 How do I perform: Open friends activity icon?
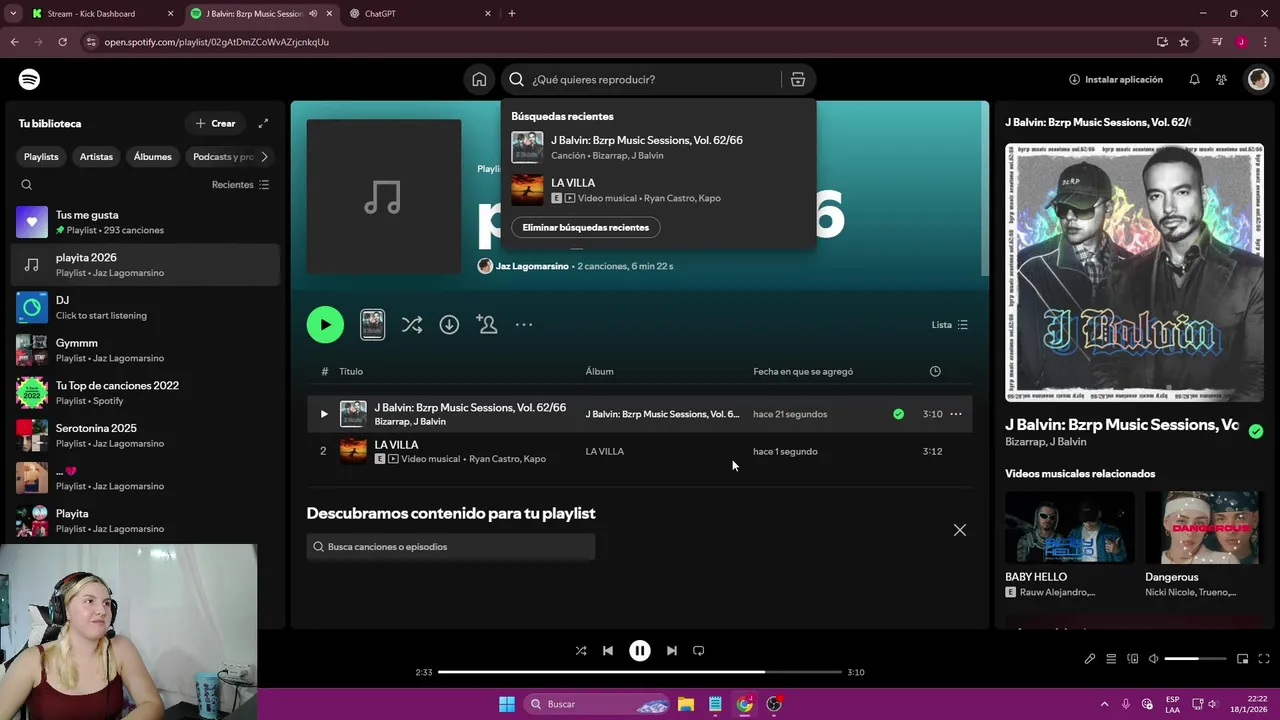pyautogui.click(x=1221, y=79)
